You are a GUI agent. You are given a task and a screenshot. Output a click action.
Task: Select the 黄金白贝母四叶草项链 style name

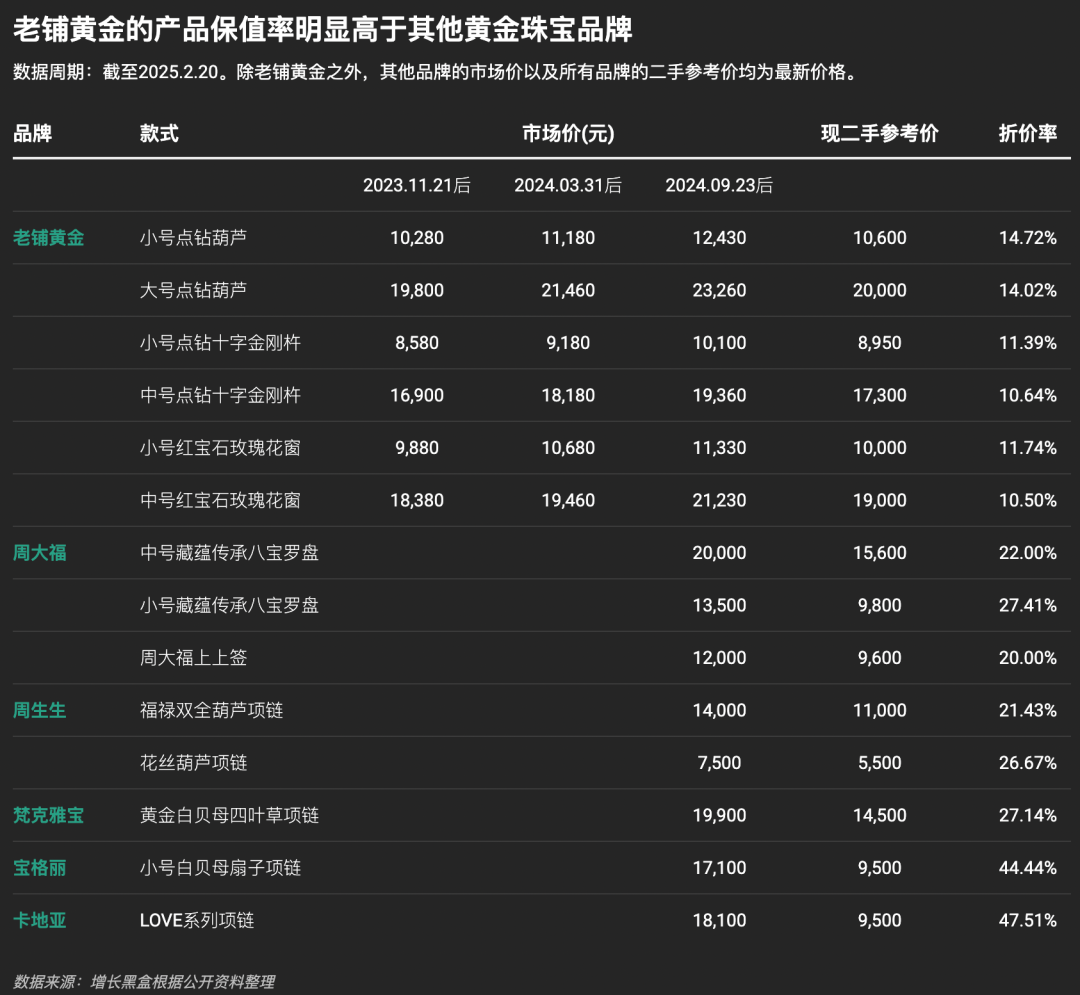229,815
